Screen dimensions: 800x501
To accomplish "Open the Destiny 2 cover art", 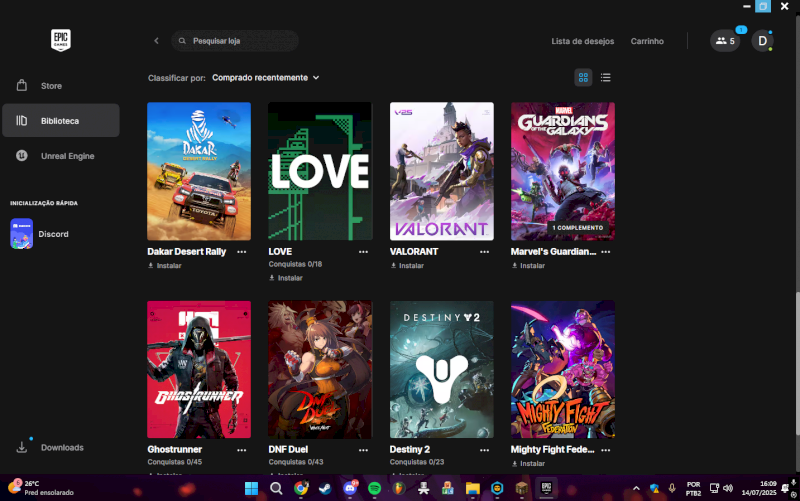I will (x=442, y=369).
